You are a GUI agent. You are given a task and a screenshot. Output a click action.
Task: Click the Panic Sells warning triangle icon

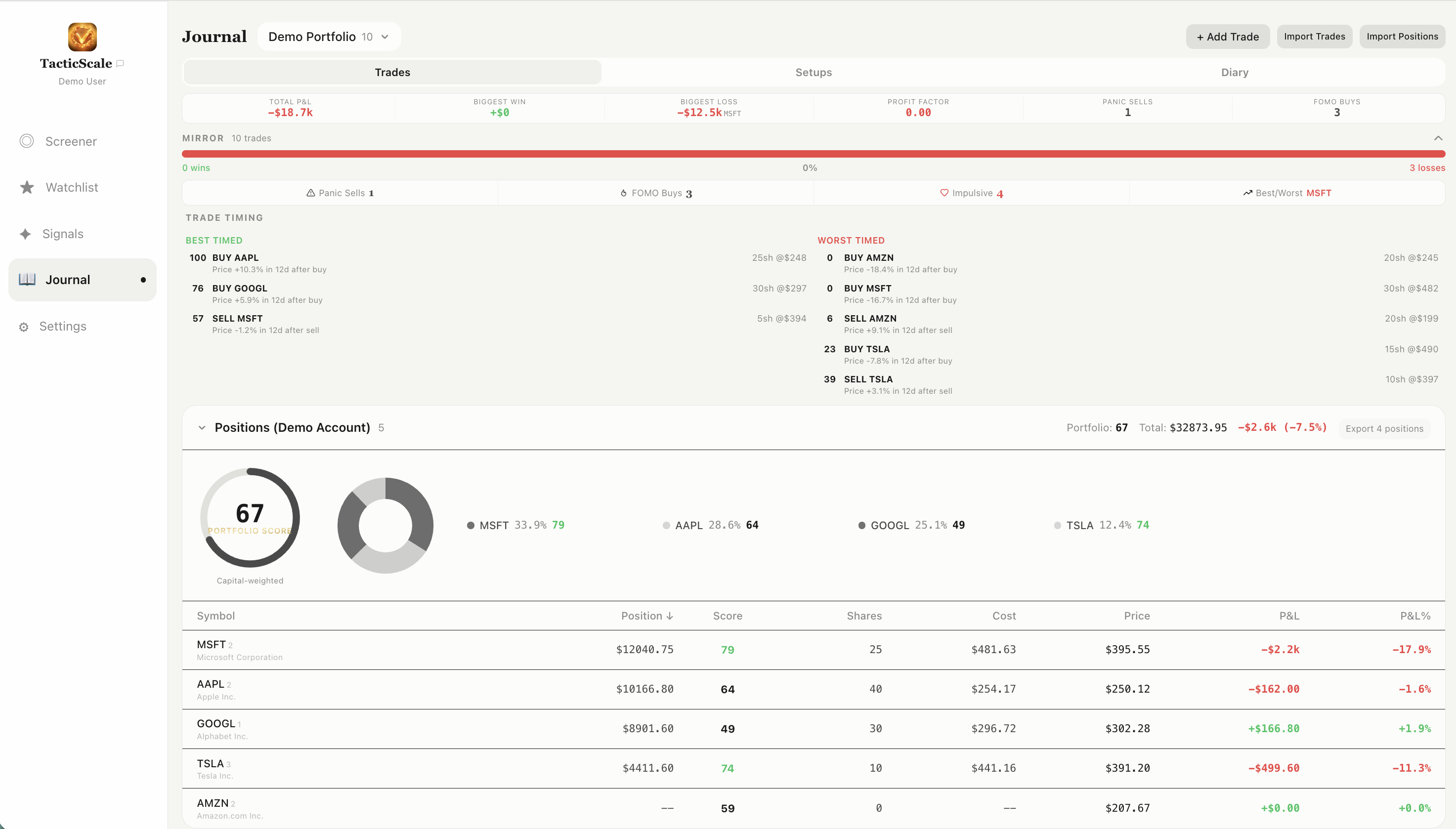point(311,193)
